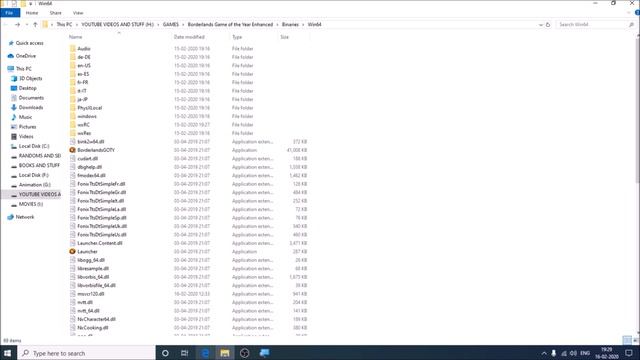Select Quick access in navigation pane

(x=29, y=43)
